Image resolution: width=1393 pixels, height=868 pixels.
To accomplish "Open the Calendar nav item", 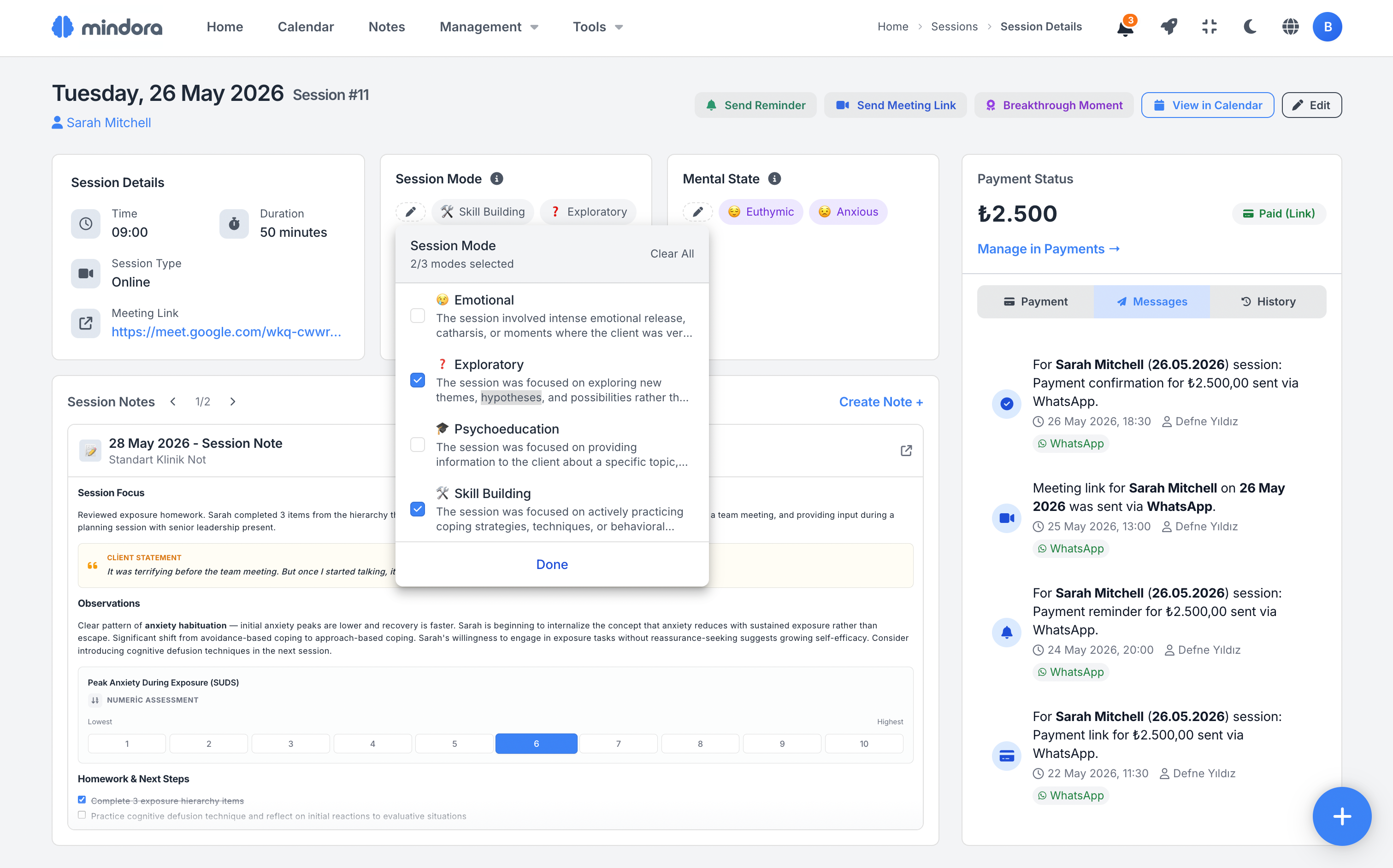I will tap(306, 27).
